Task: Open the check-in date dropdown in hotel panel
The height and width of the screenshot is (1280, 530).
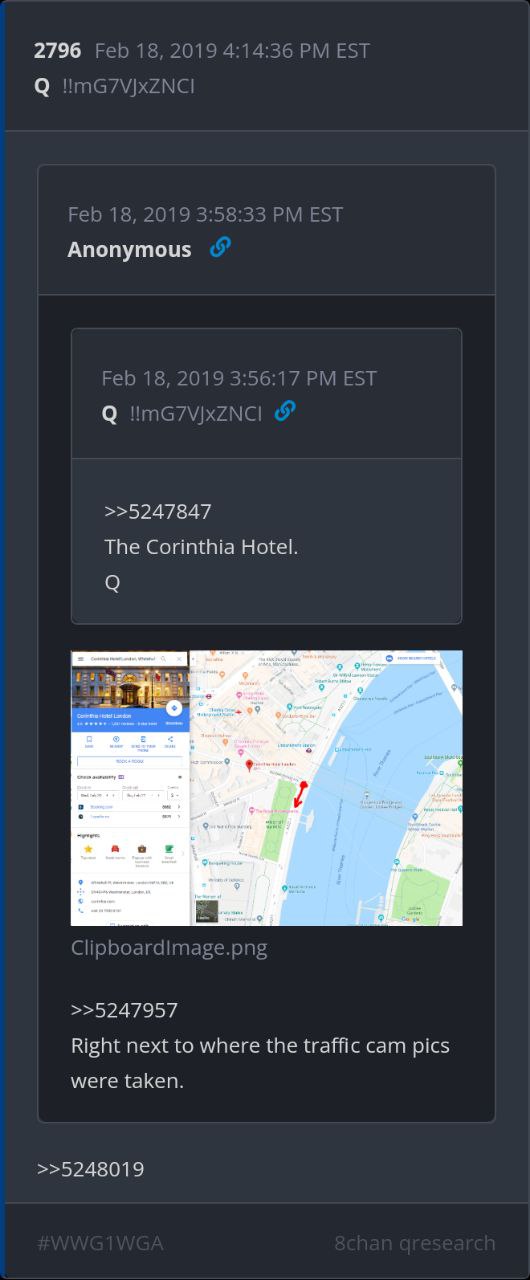Action: tap(98, 795)
